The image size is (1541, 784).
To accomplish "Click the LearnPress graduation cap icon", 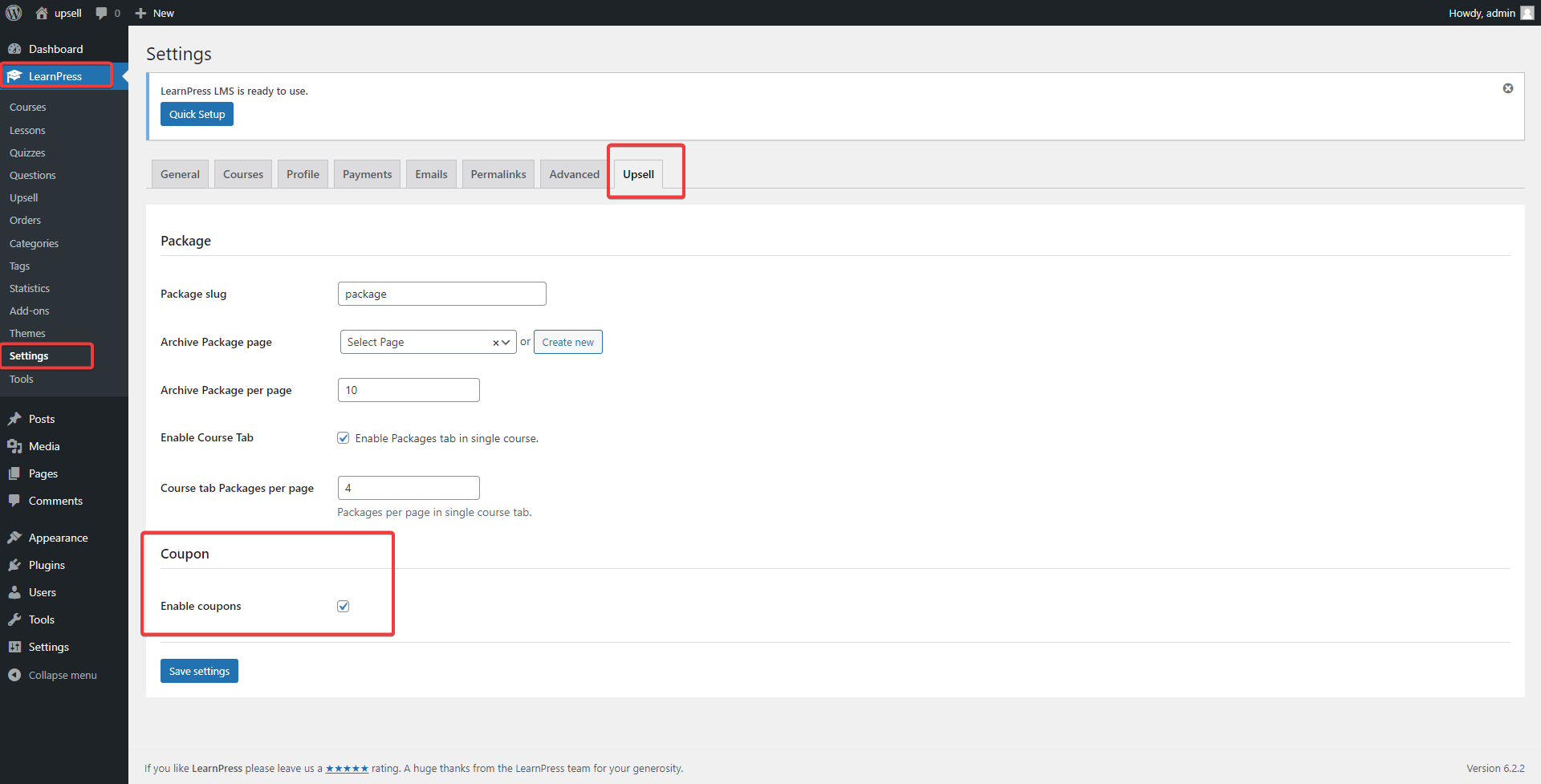I will tap(14, 76).
